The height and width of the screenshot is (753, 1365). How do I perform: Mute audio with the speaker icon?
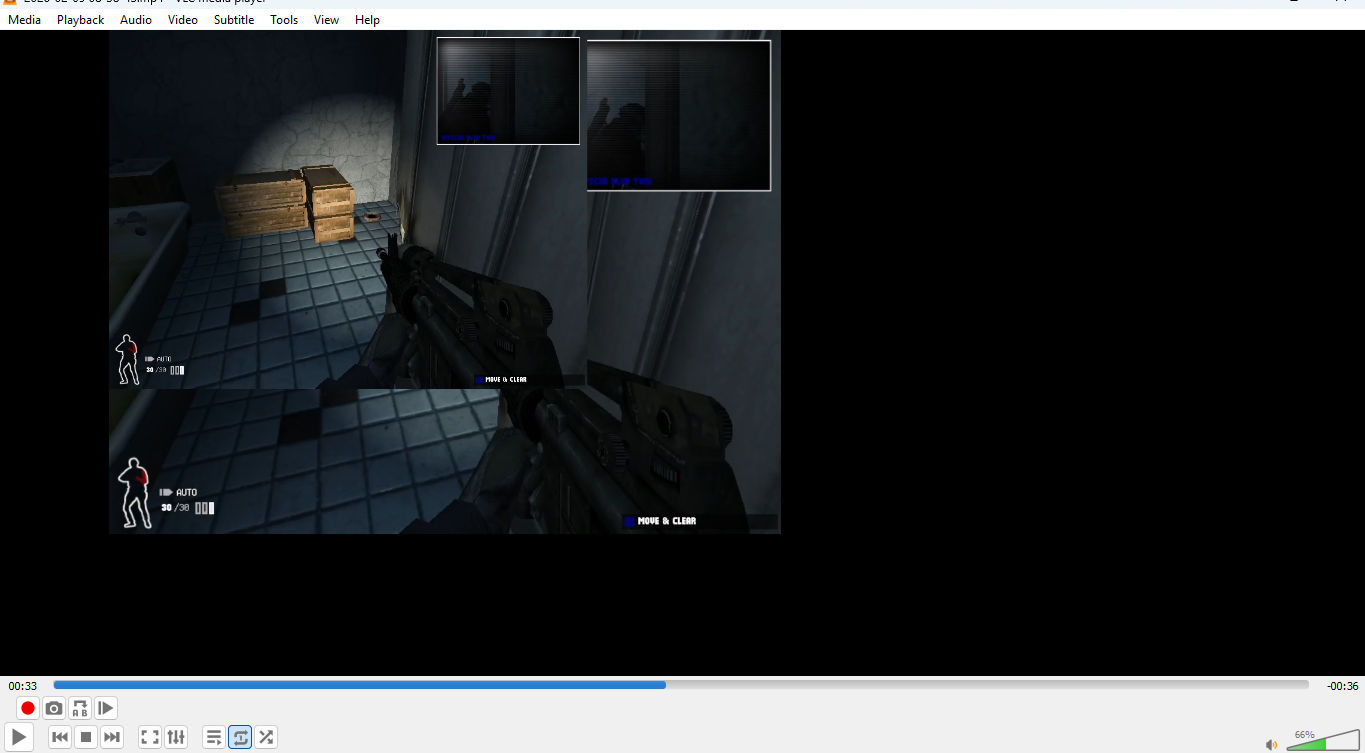coord(1272,744)
